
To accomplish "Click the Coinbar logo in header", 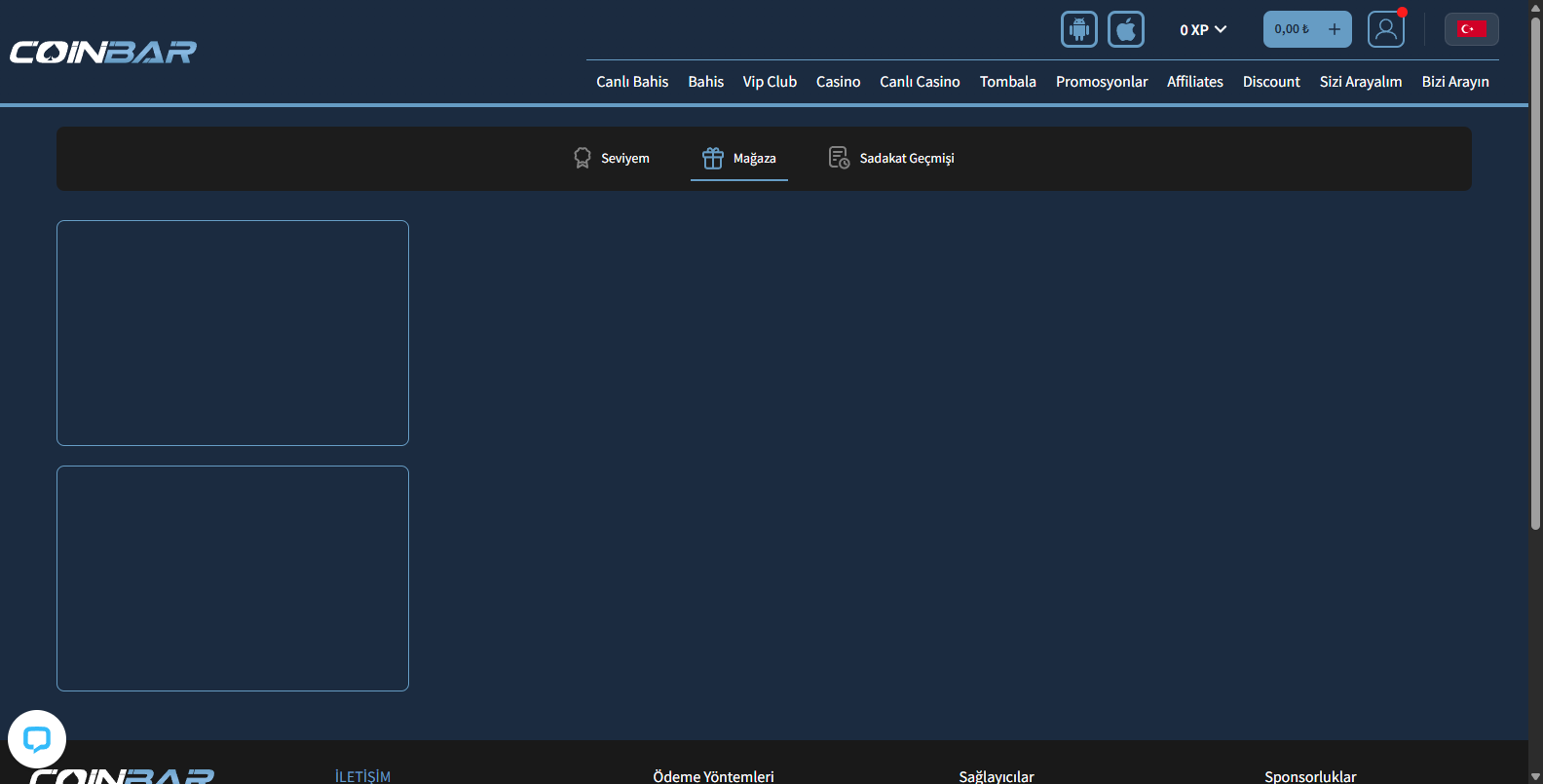I will [103, 52].
